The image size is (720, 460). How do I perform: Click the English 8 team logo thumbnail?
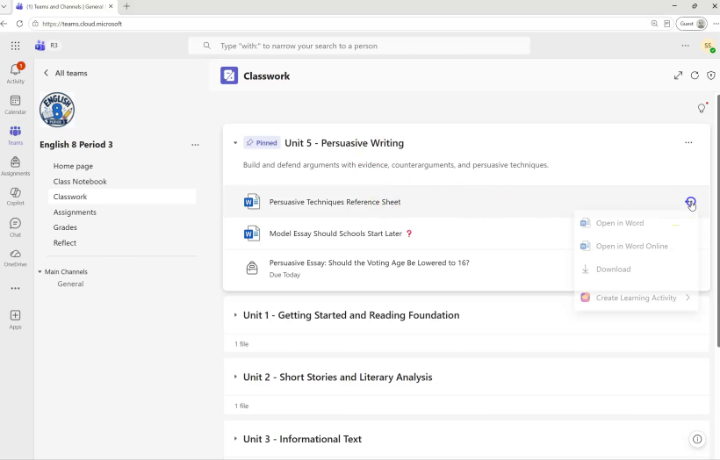coord(57,110)
